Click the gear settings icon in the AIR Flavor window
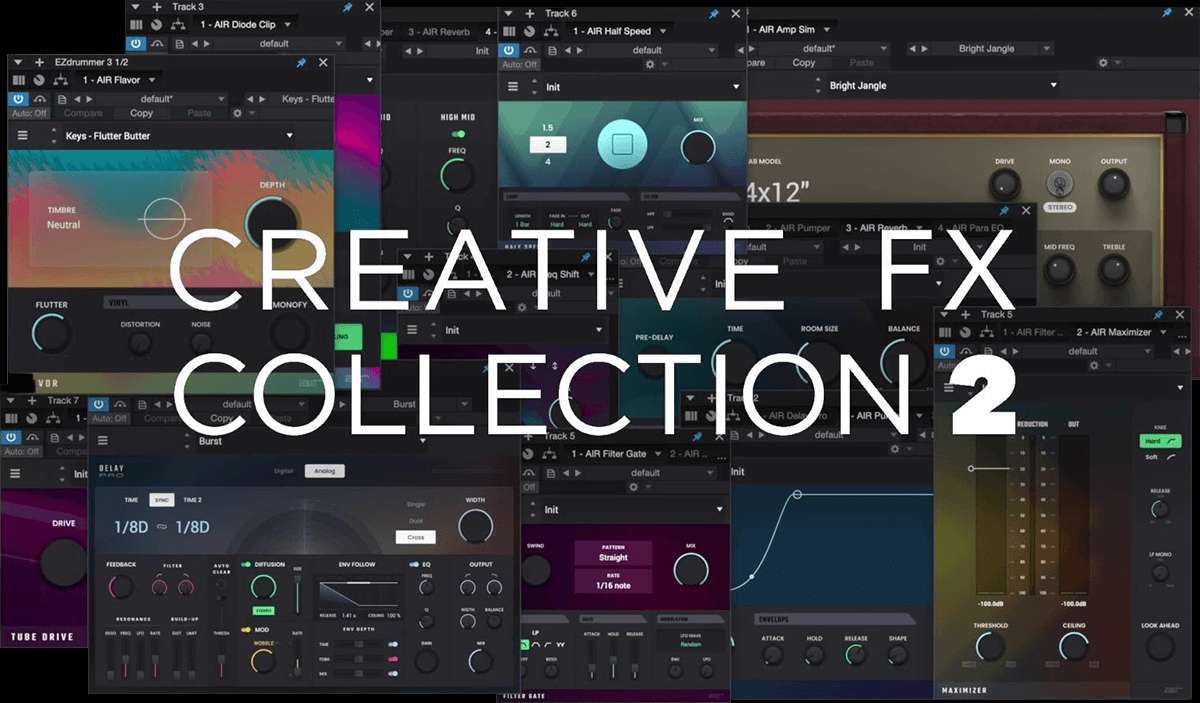Viewport: 1200px width, 703px height. pyautogui.click(x=237, y=114)
